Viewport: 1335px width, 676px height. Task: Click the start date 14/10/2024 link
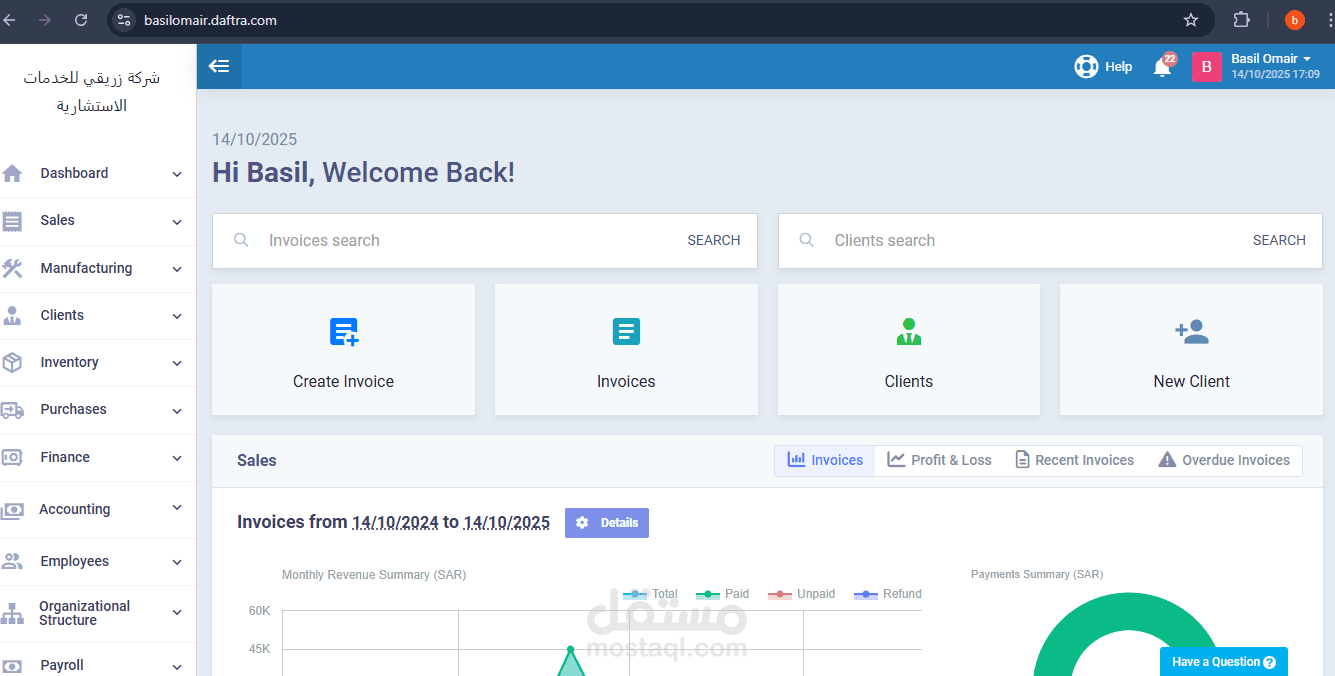coord(395,522)
